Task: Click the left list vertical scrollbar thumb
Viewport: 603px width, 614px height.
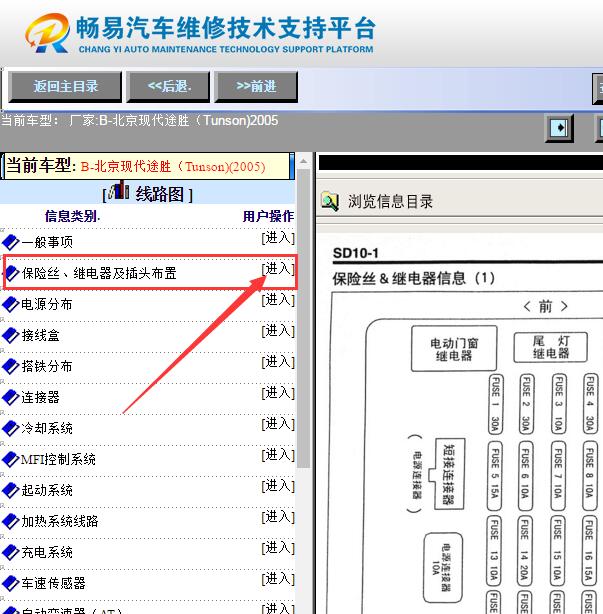Action: [x=303, y=318]
